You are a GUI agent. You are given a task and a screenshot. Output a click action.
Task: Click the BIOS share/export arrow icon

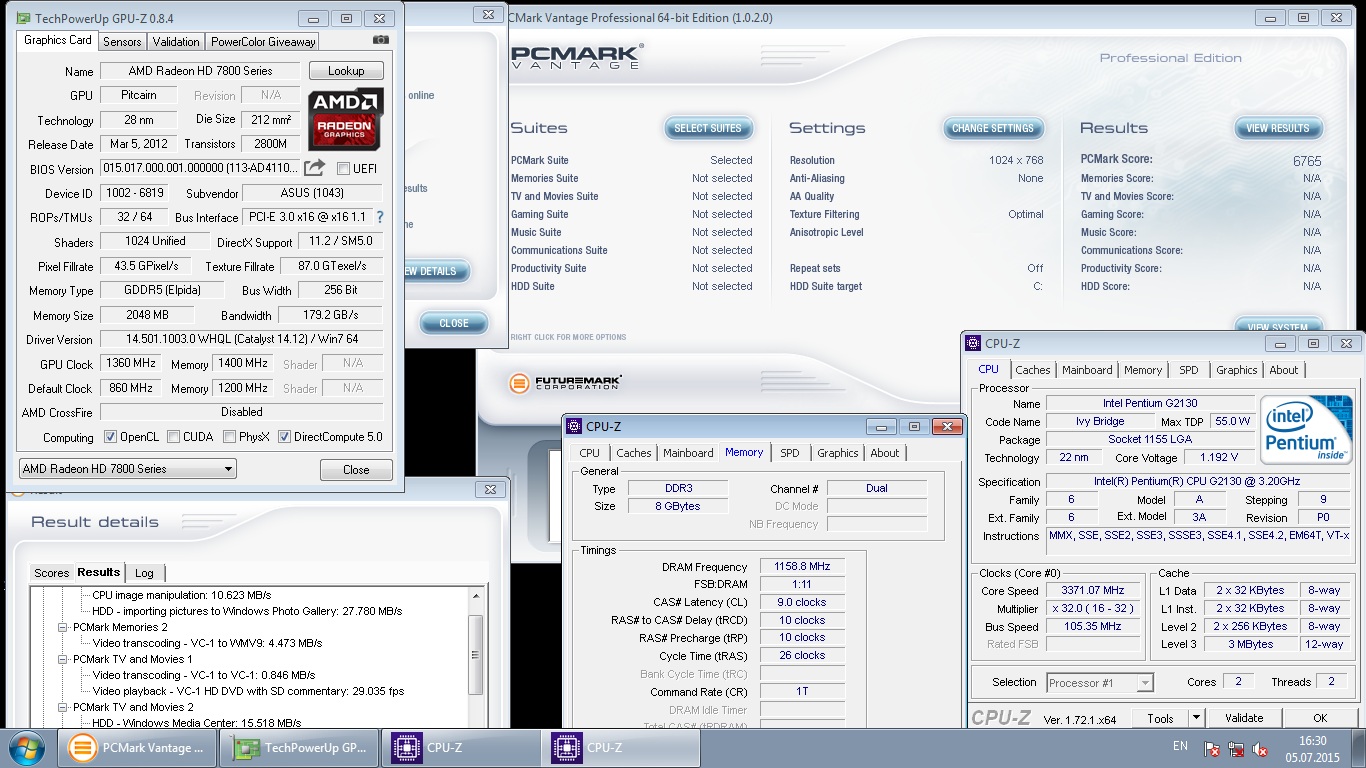pos(315,168)
